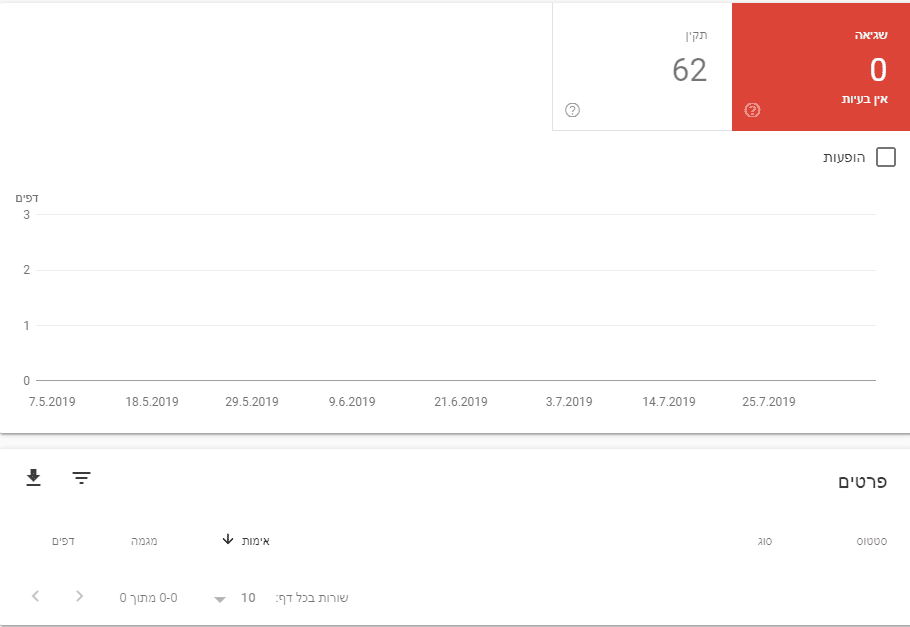The height and width of the screenshot is (627, 910).
Task: Click the rows-per-page value 10
Action: tap(248, 597)
